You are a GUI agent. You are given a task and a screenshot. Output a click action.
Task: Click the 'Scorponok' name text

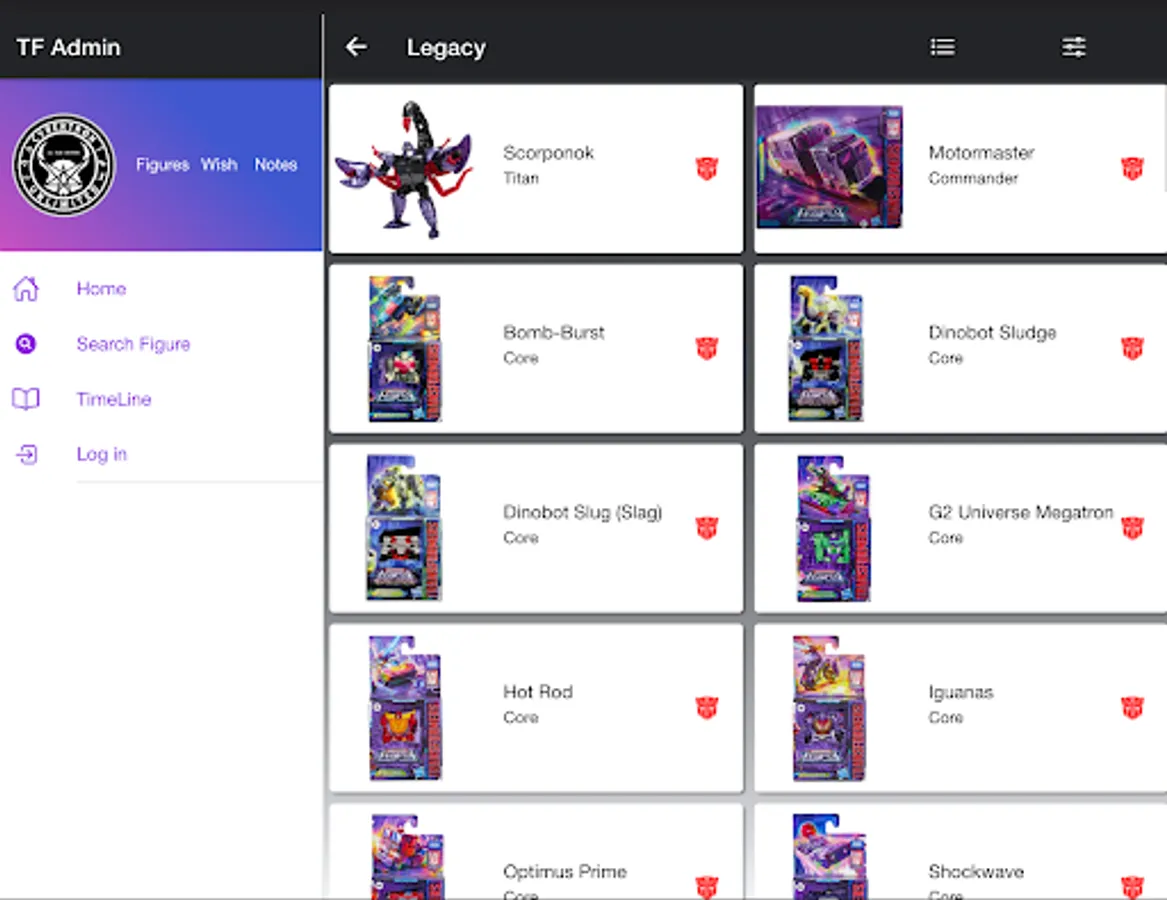(549, 153)
